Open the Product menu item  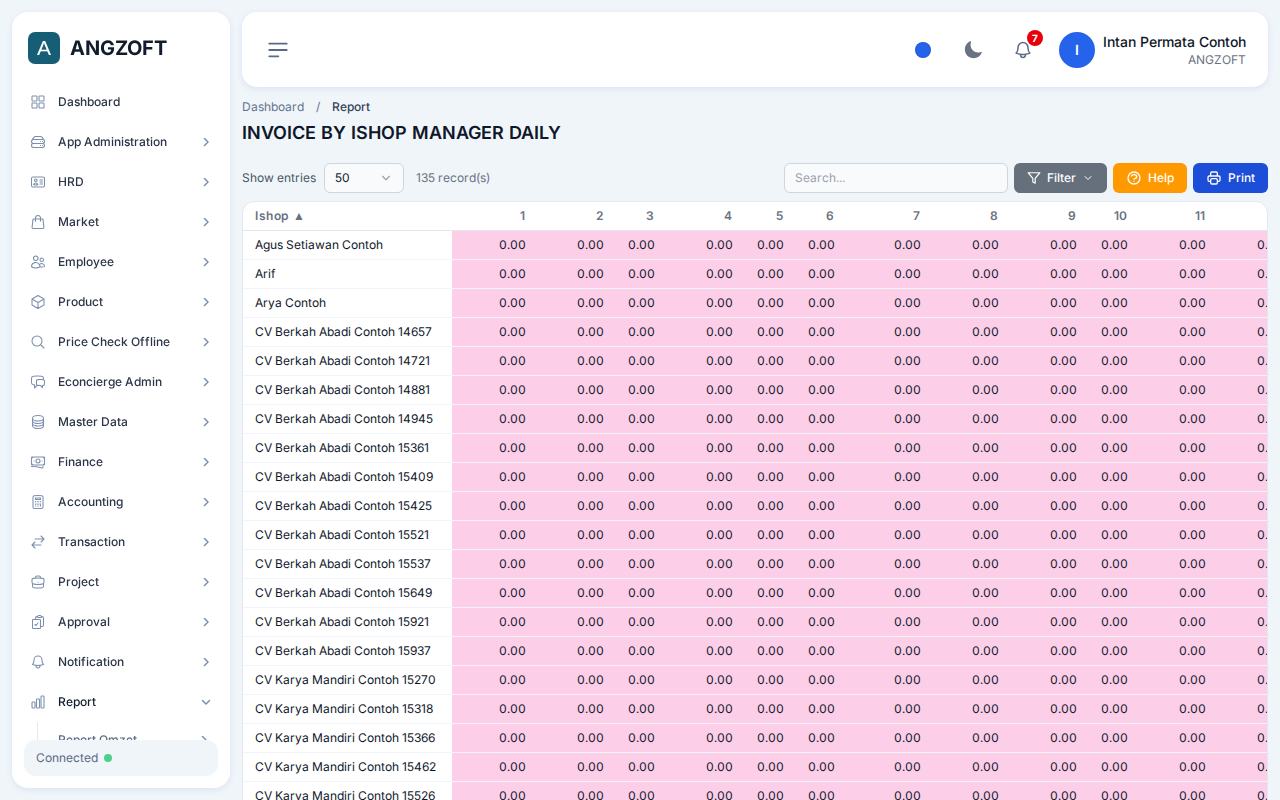[x=121, y=302]
